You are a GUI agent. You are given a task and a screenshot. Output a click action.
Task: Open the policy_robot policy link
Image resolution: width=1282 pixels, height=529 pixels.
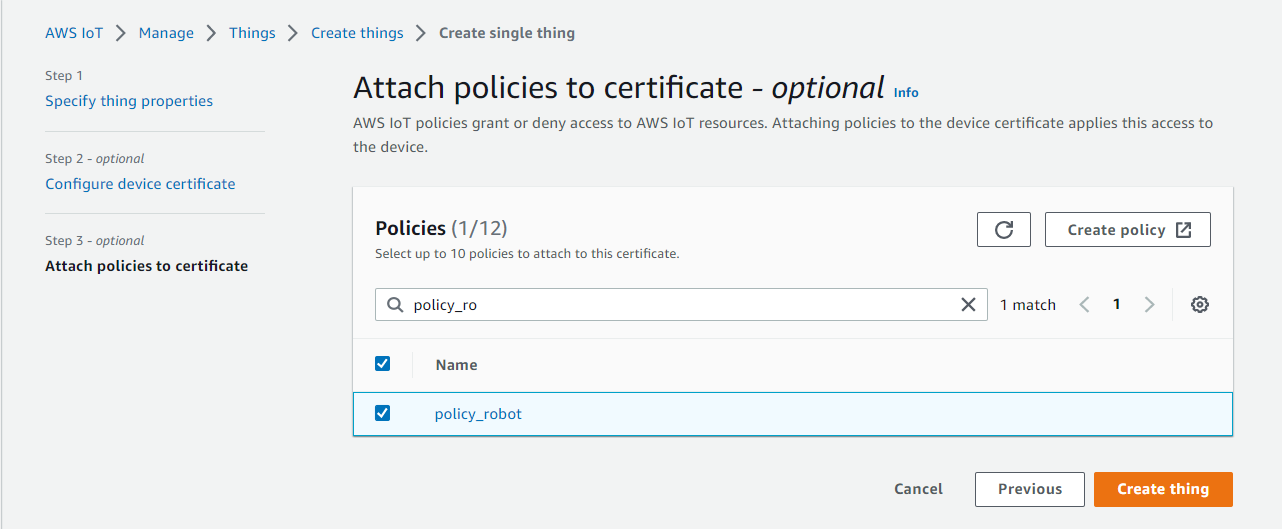478,414
